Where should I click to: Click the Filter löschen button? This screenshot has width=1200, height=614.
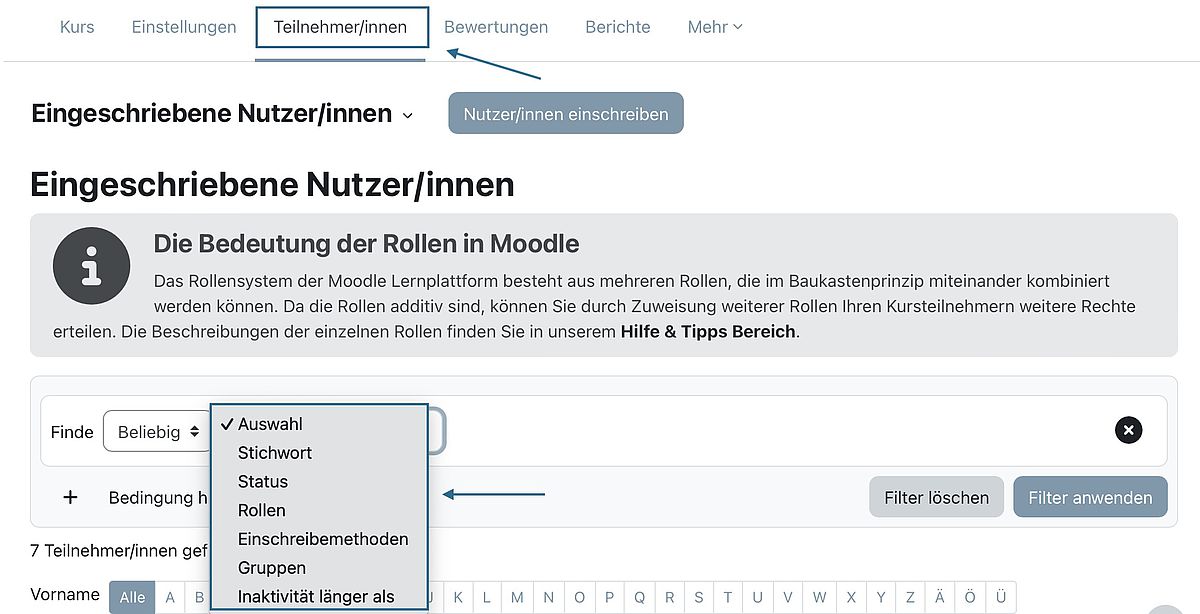tap(936, 497)
